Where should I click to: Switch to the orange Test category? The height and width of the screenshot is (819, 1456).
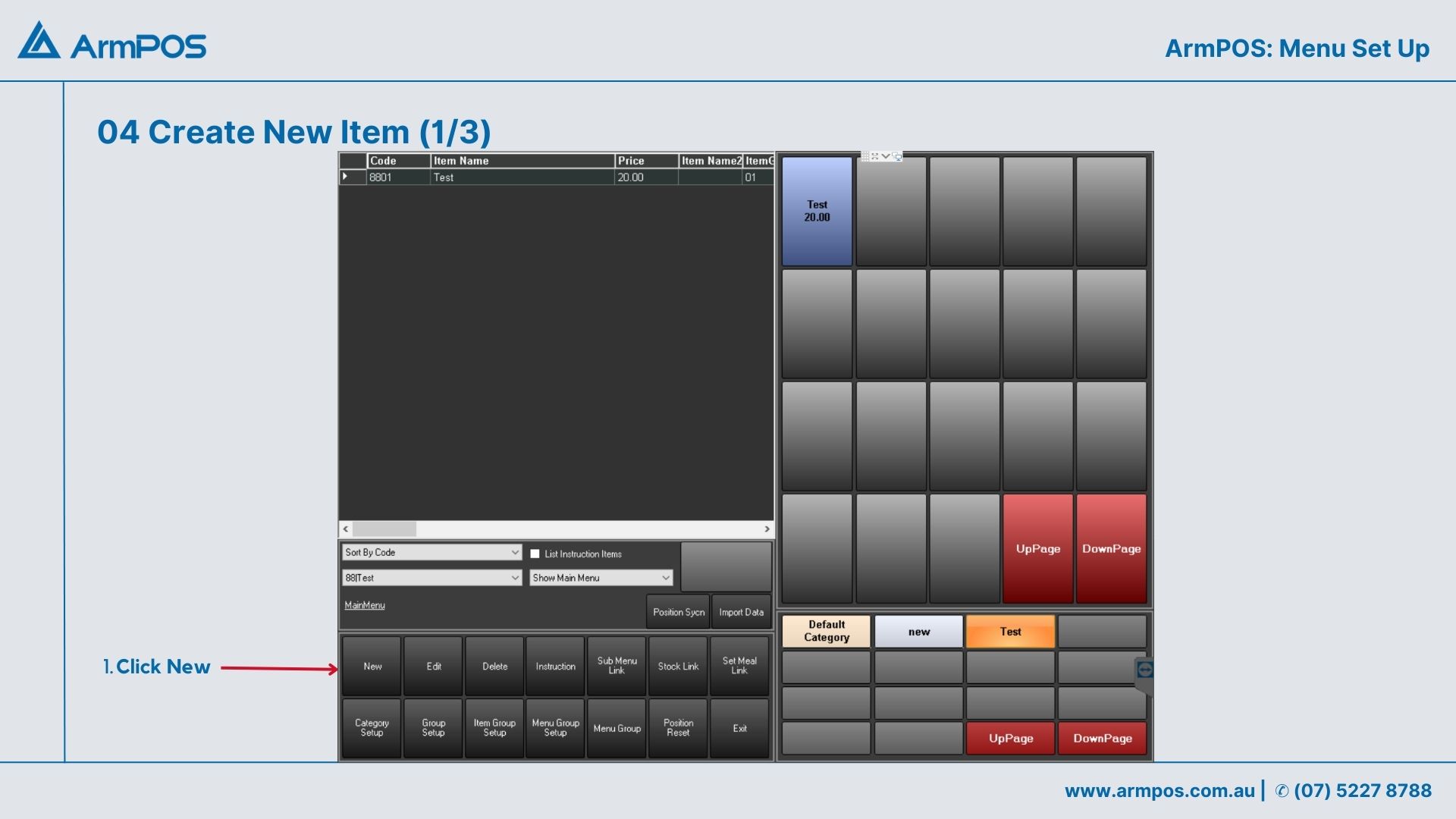click(x=1010, y=631)
